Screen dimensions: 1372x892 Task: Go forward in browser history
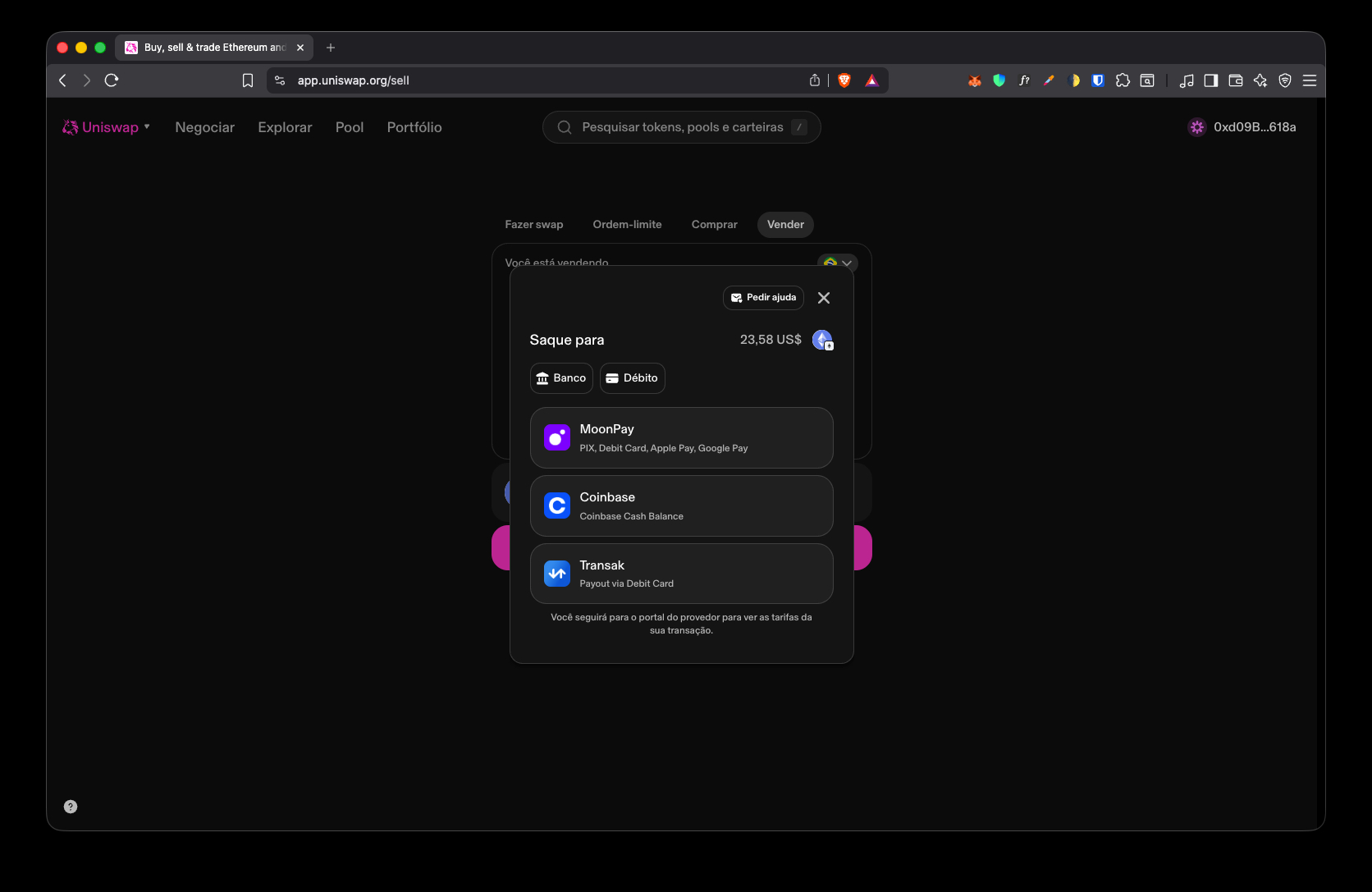click(x=87, y=80)
